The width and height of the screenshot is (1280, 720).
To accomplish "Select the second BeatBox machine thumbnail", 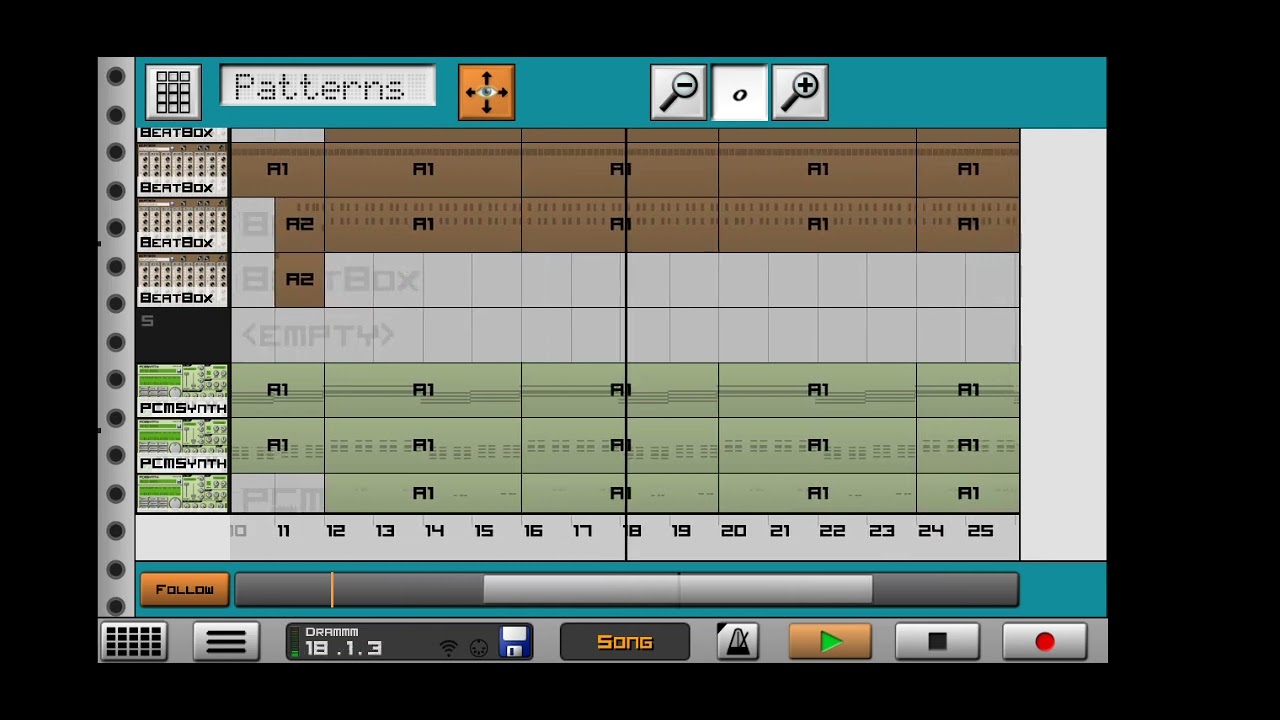I will (x=182, y=169).
